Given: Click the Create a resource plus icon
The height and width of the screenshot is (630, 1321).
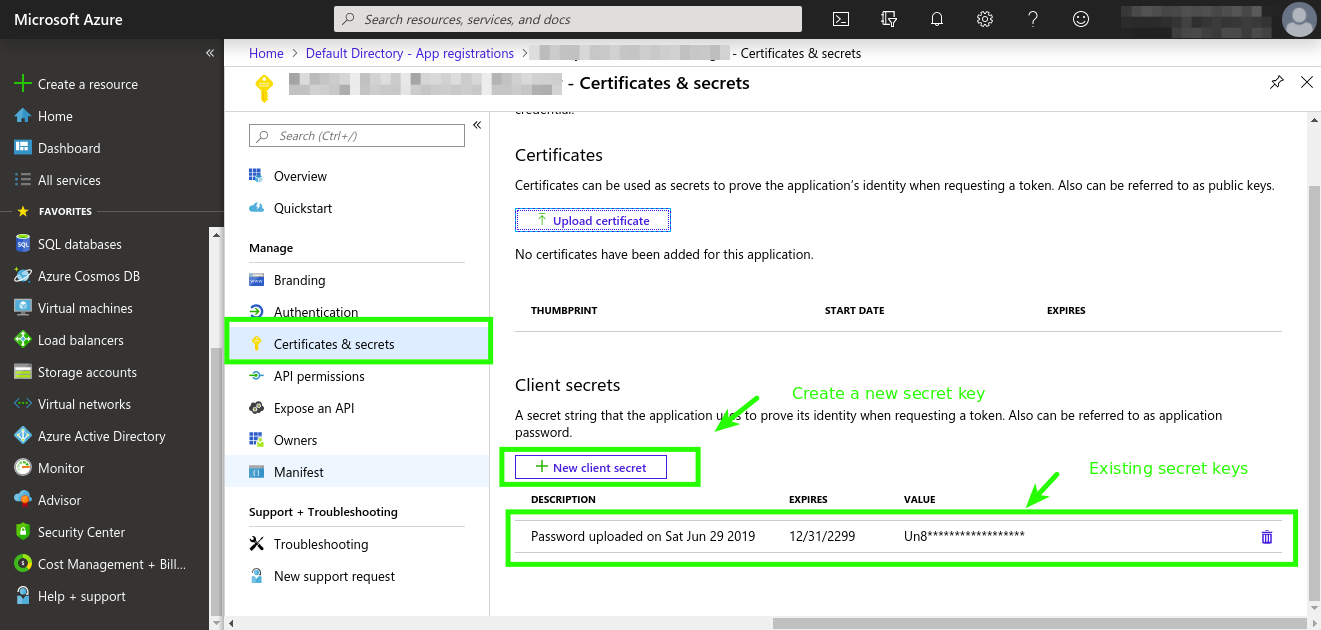Looking at the screenshot, I should [x=23, y=84].
